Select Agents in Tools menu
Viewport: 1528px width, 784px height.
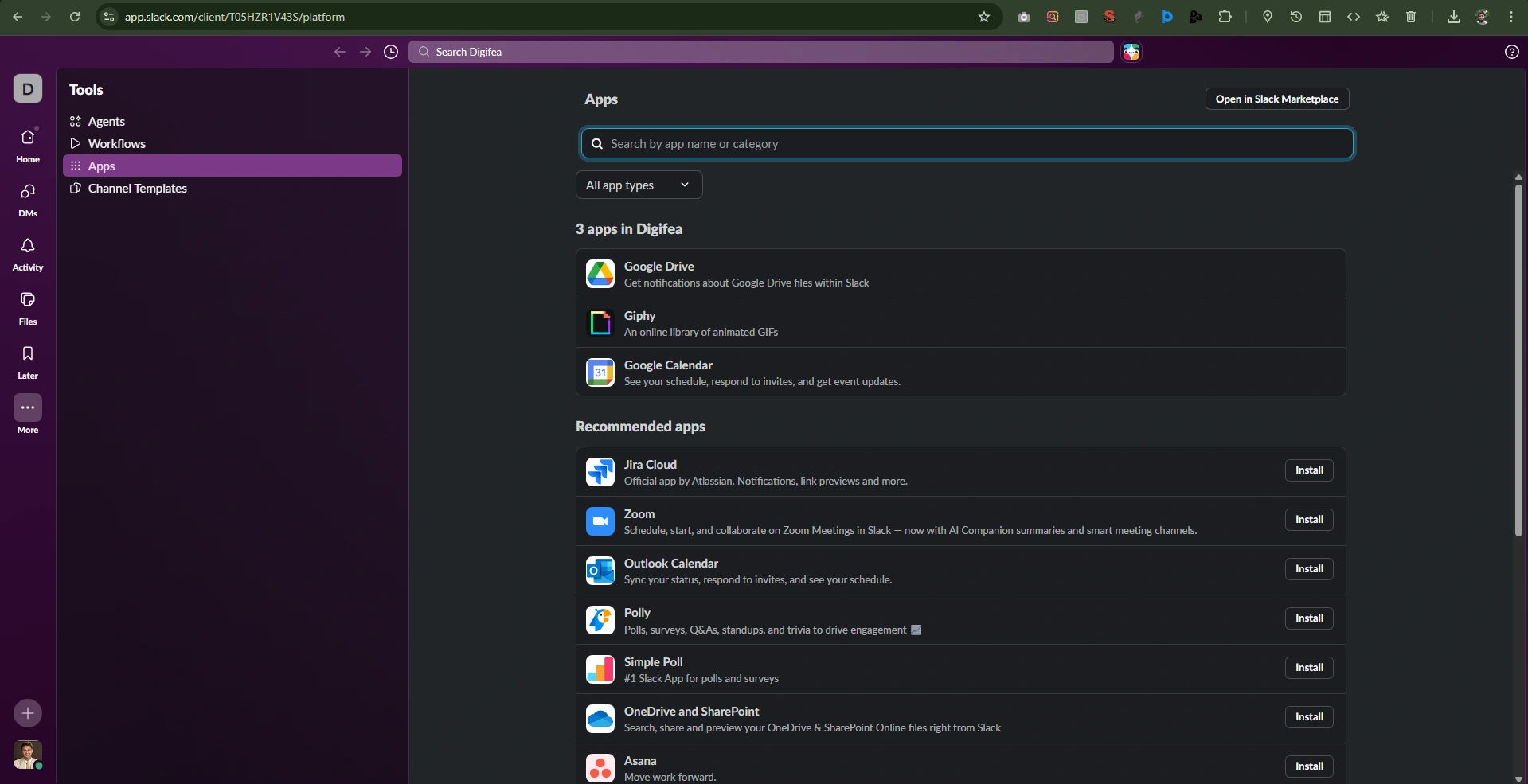(233, 121)
